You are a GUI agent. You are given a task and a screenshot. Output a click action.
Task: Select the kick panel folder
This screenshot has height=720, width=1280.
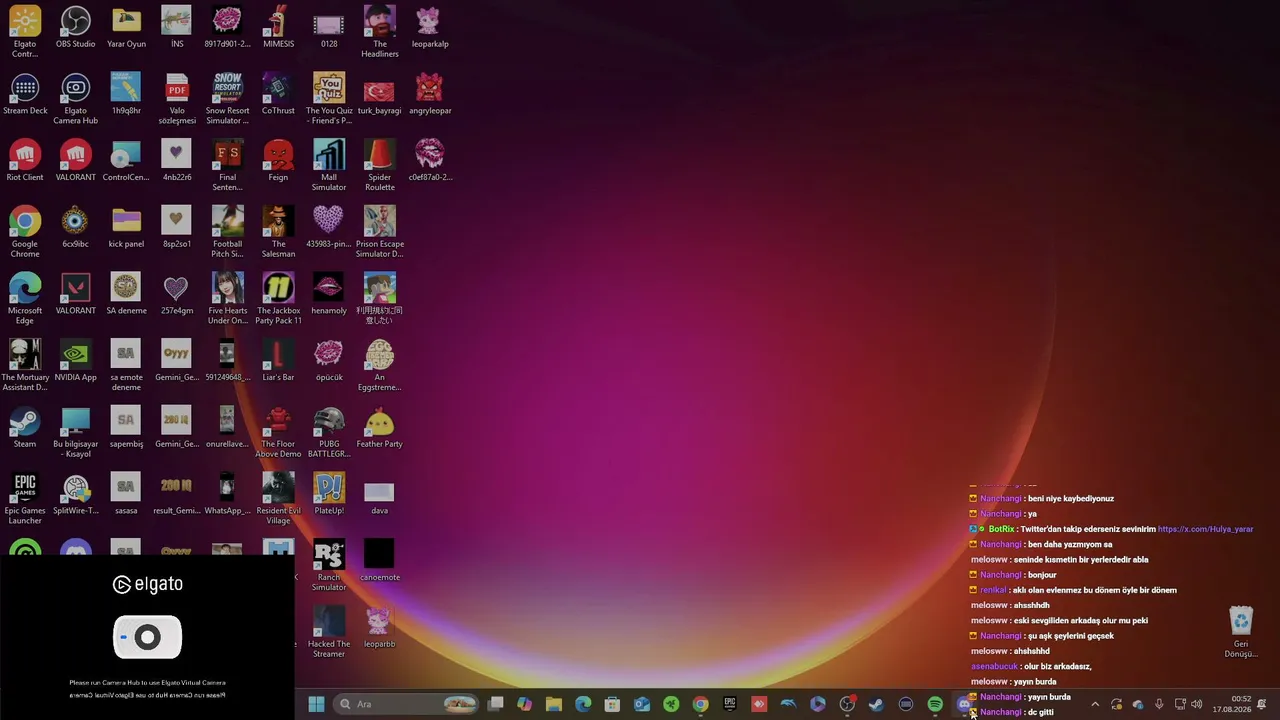126,228
